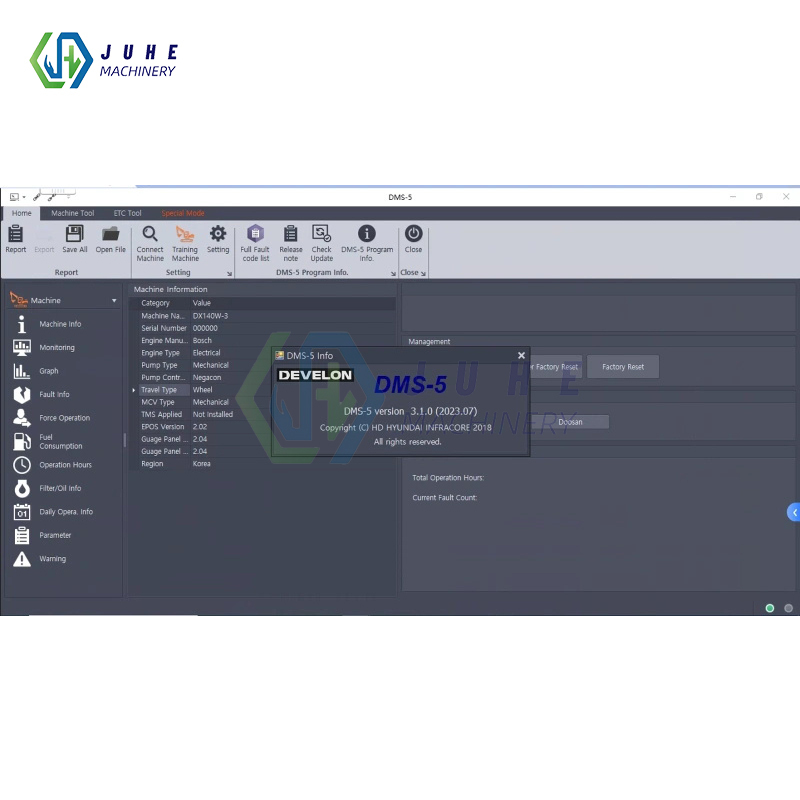Expand the Machine dropdown arrow
Screen dimensions: 800x800
(x=113, y=299)
